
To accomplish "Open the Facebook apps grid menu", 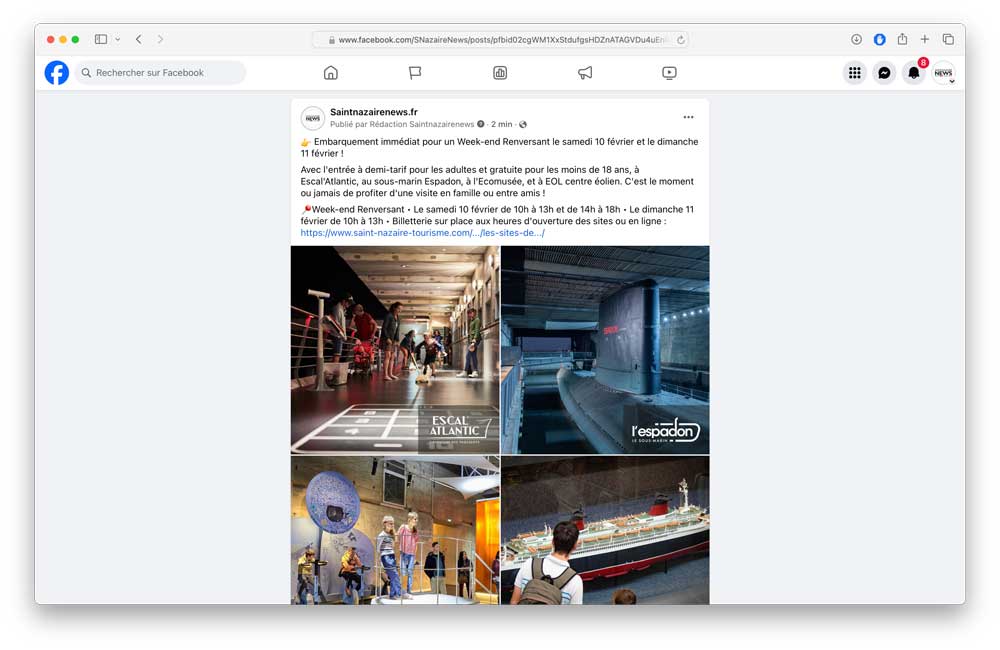I will [x=854, y=73].
